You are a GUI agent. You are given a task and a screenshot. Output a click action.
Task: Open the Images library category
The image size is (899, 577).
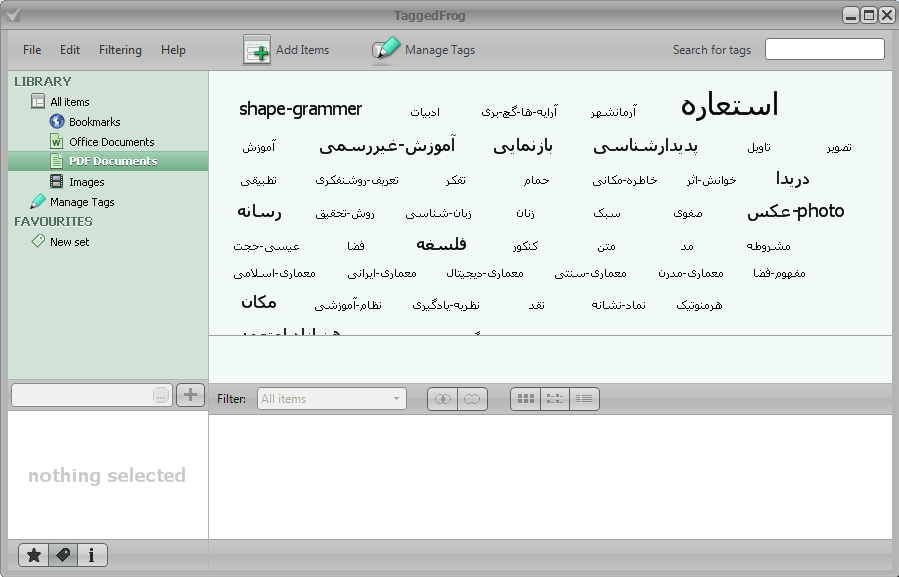pos(86,182)
